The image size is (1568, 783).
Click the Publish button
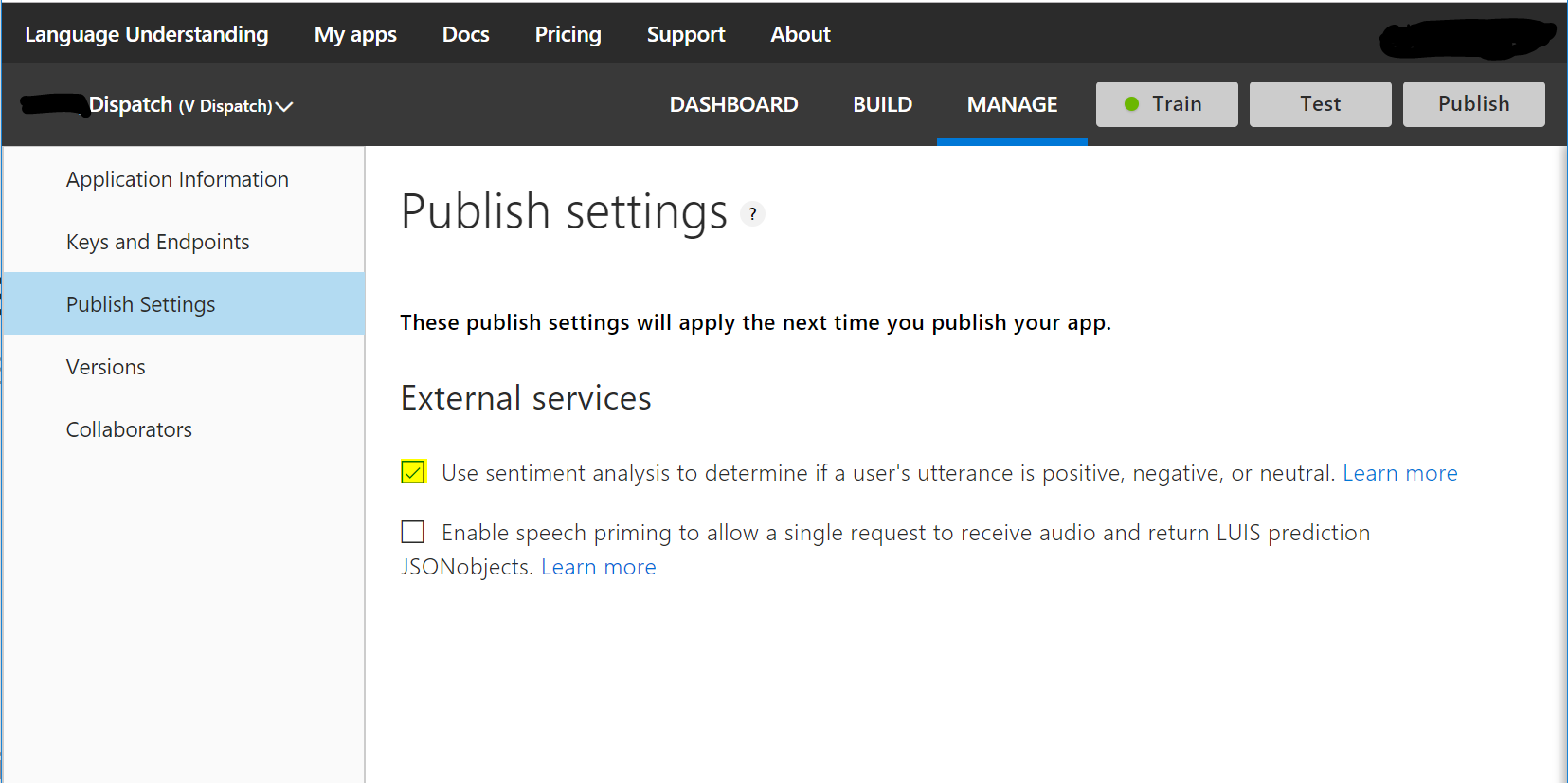tap(1474, 104)
